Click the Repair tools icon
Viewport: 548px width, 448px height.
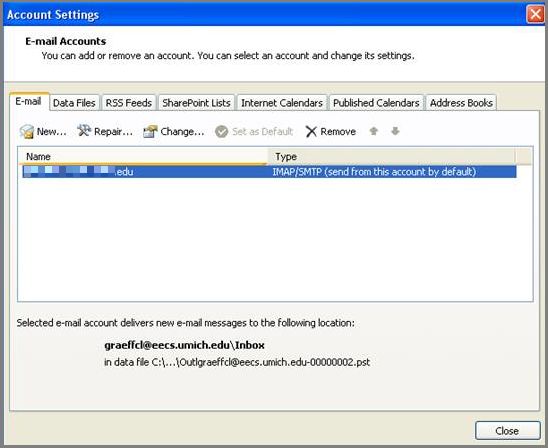coord(84,131)
